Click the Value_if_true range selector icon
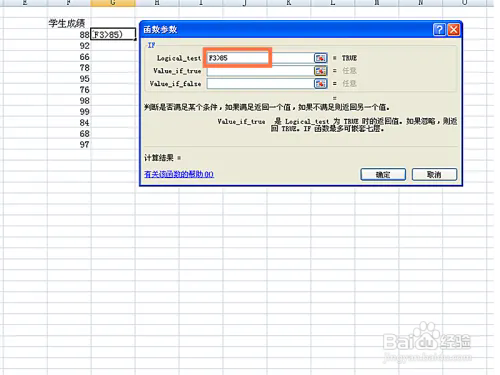 point(320,71)
